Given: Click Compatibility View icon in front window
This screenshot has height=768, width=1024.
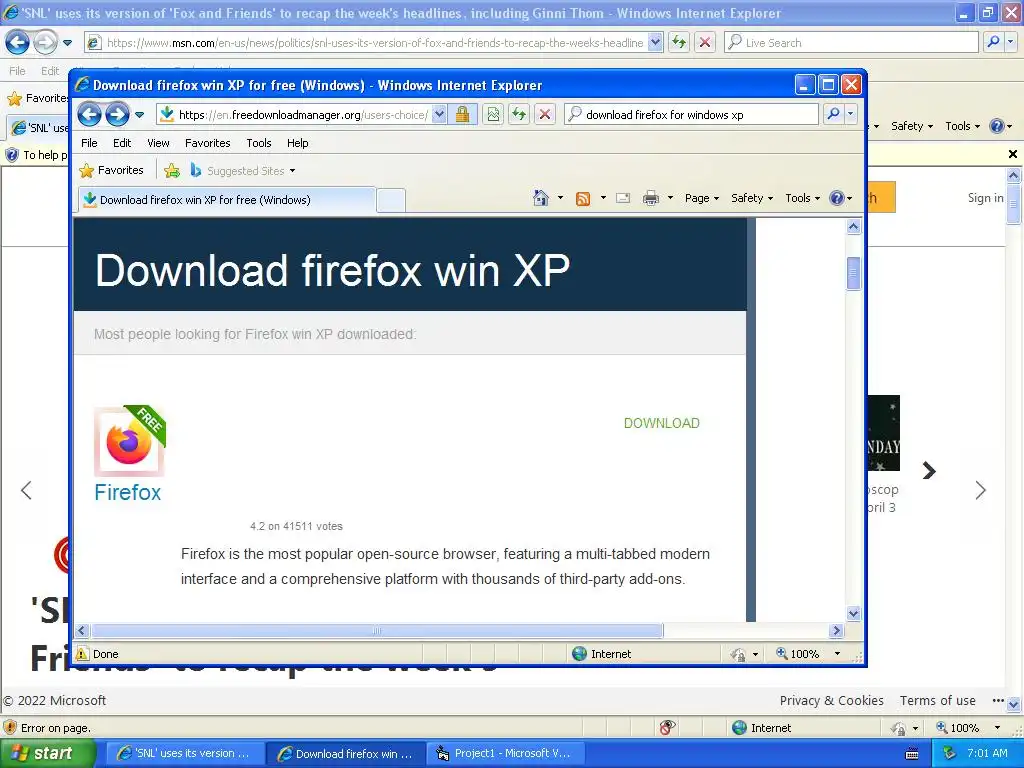Looking at the screenshot, I should point(493,115).
